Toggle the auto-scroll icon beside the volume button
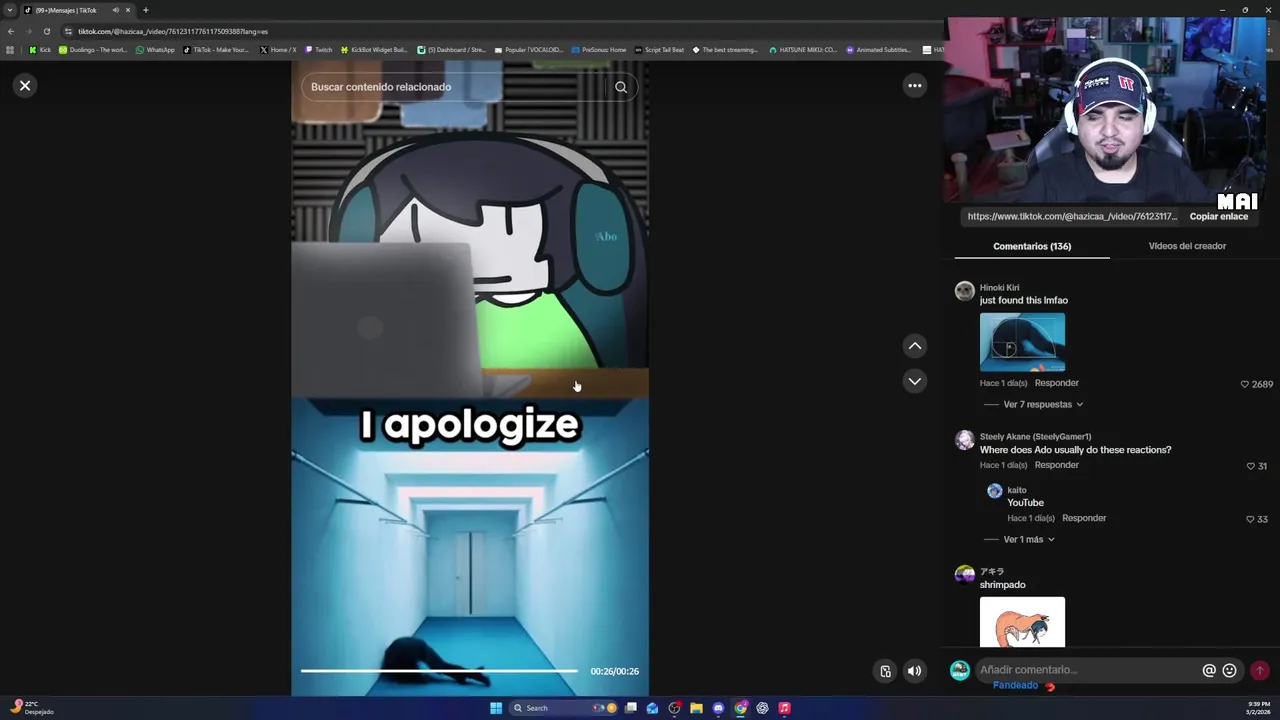Screen dimensions: 1280x720 pyautogui.click(x=885, y=671)
